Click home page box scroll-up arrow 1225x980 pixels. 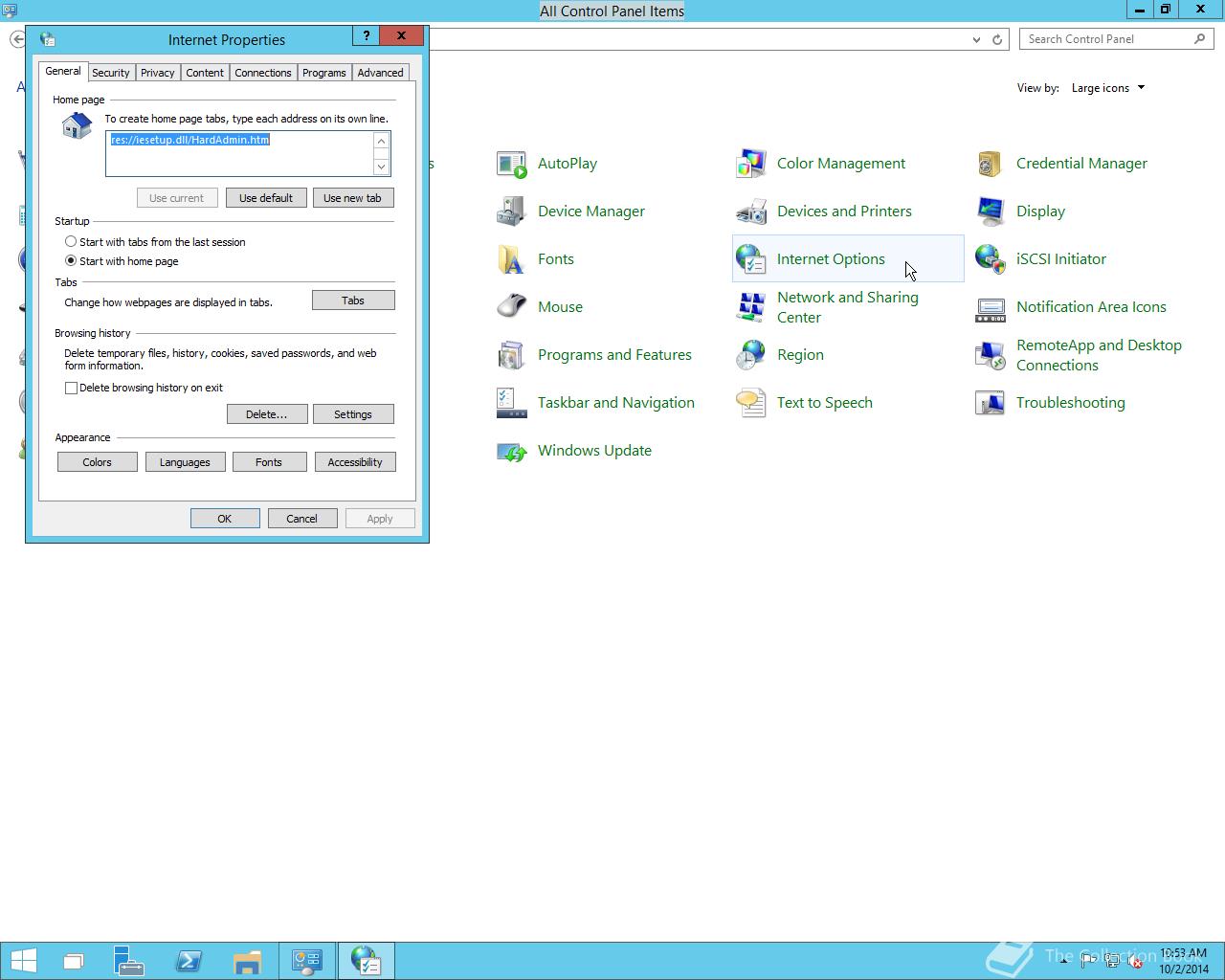click(x=381, y=142)
